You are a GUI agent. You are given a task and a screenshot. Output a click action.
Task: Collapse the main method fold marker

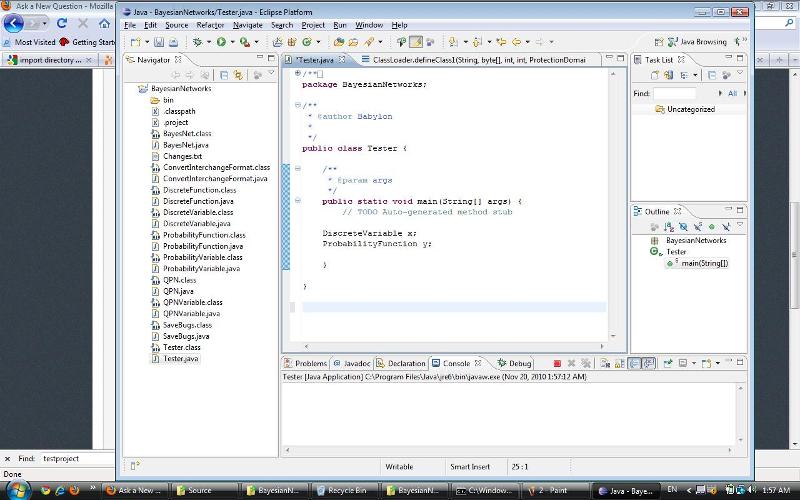(x=297, y=201)
